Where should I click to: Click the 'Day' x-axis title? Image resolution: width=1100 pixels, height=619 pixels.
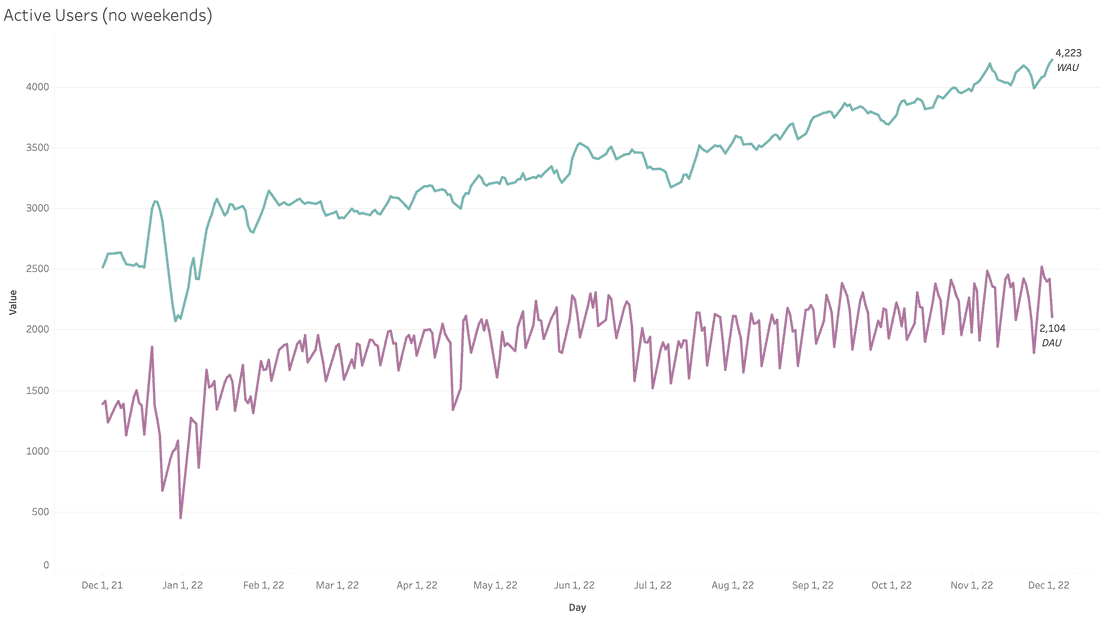(577, 607)
